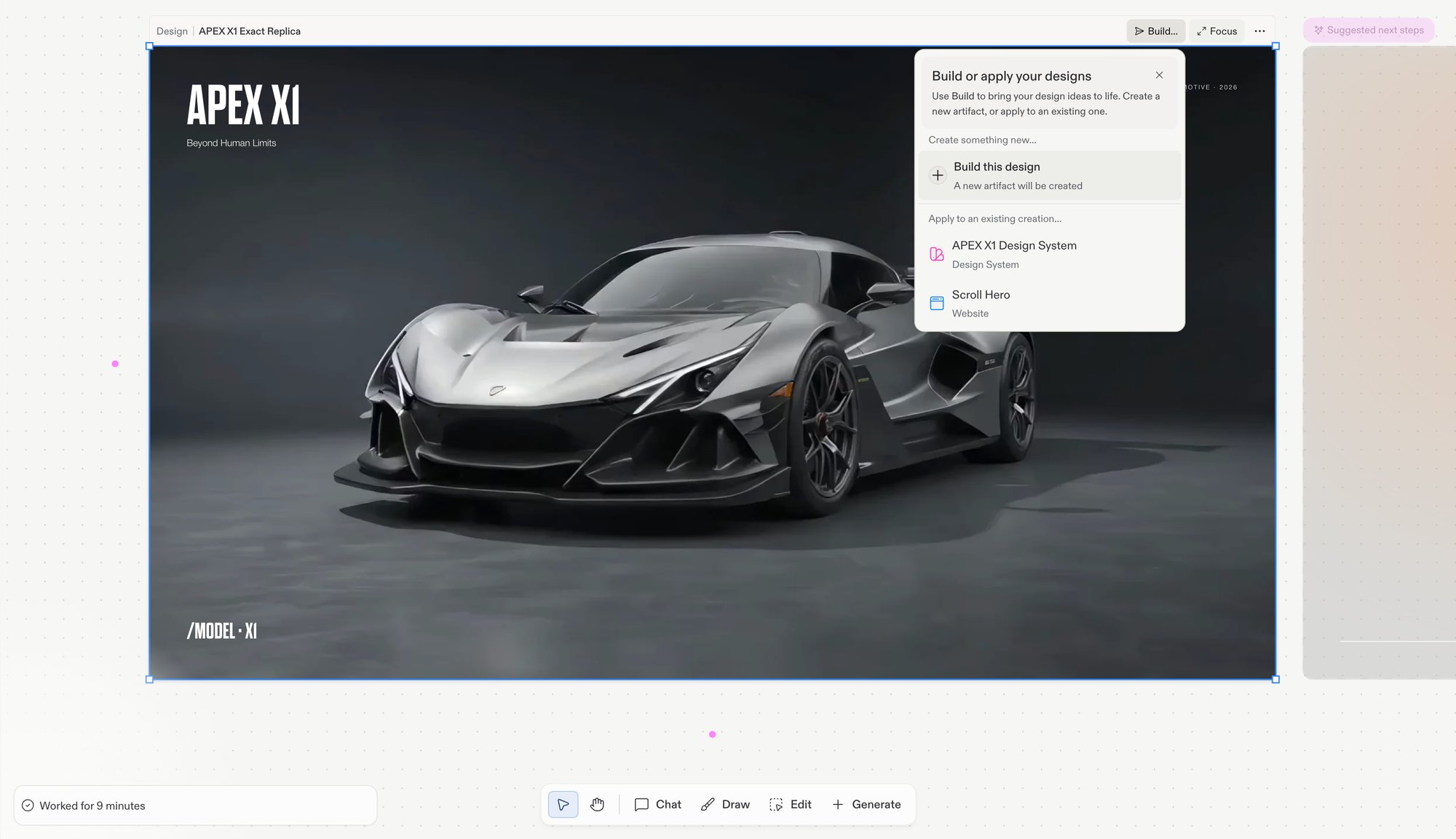This screenshot has width=1456, height=839.
Task: Click the plus icon beside Build this design
Action: [x=938, y=175]
